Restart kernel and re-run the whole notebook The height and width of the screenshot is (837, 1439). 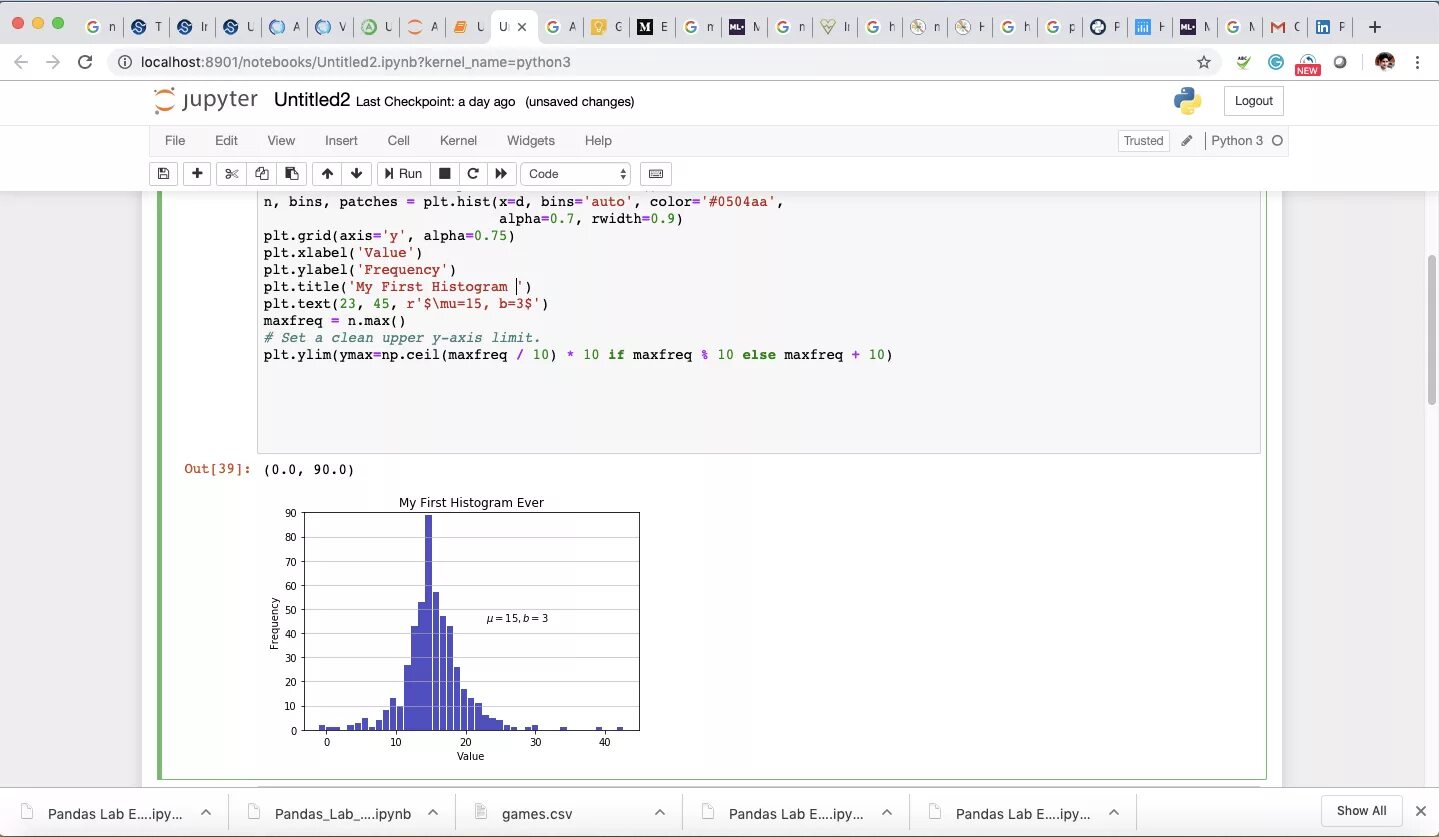pos(501,173)
